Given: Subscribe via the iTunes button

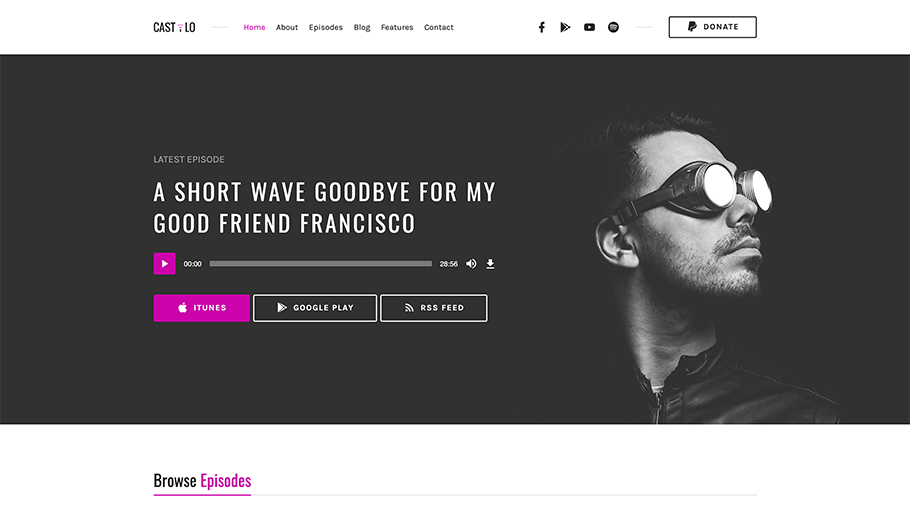Looking at the screenshot, I should click(x=201, y=308).
